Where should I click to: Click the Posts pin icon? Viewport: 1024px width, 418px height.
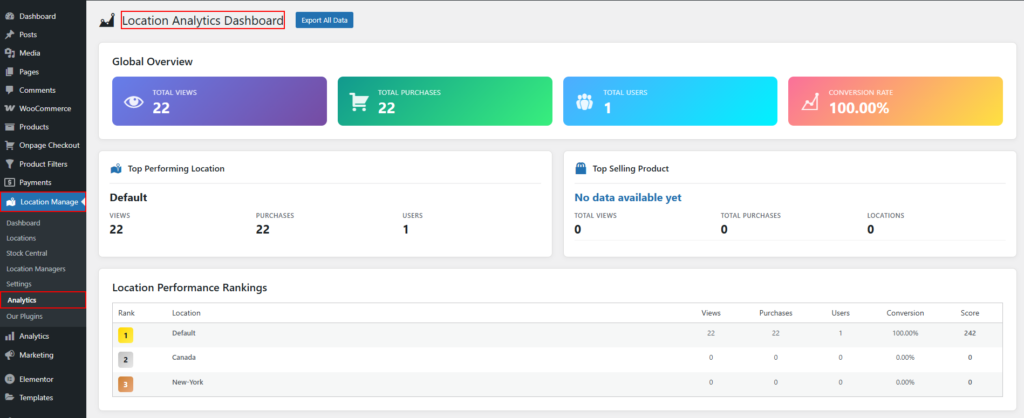click(x=9, y=35)
